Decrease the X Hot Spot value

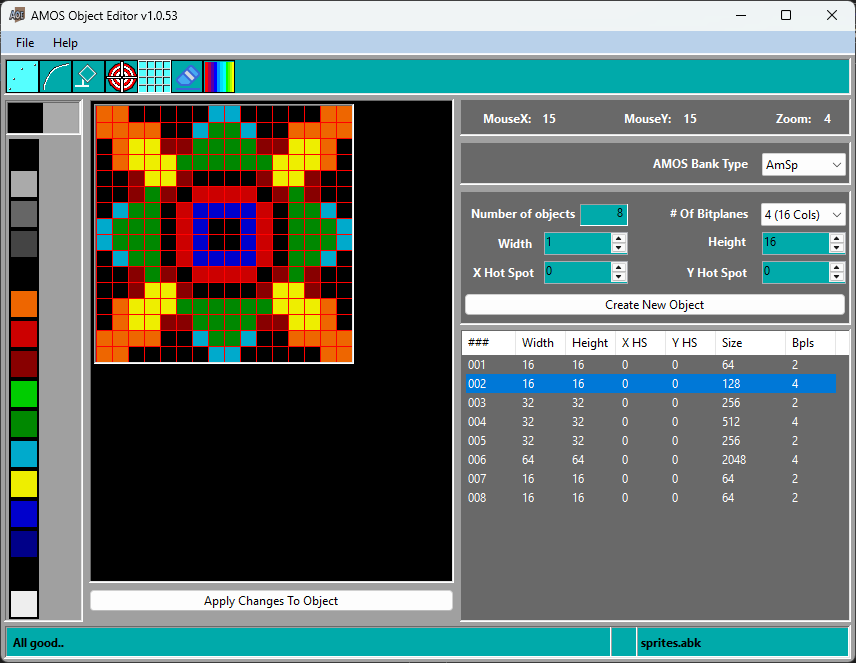coord(619,277)
